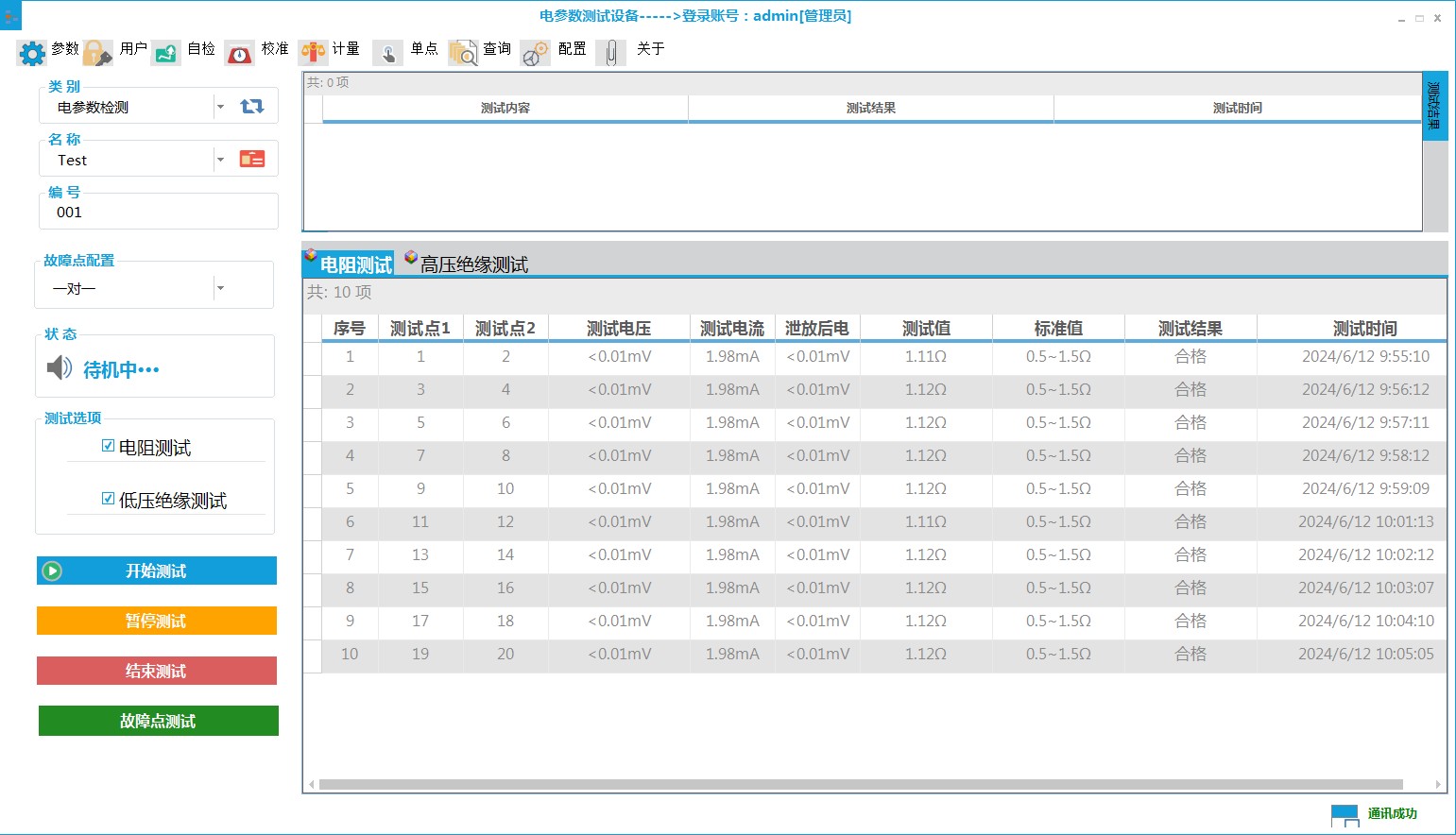Screen dimensions: 1456x835
Task: Select the 1.98mA cell in row 9
Action: [732, 621]
